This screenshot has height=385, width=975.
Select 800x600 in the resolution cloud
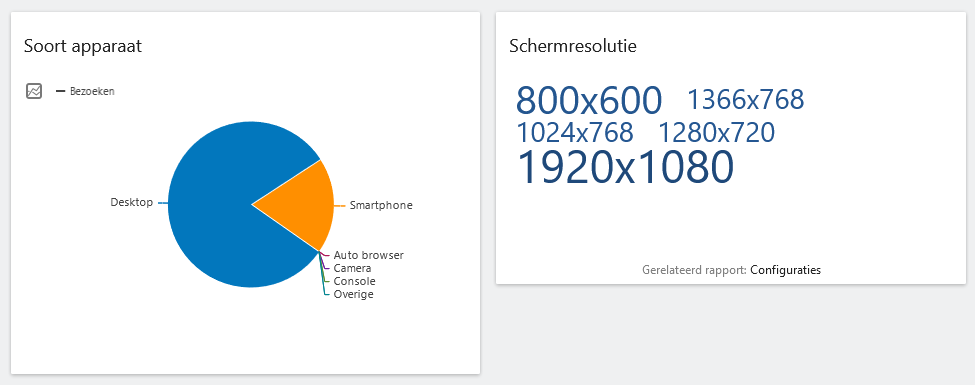click(x=589, y=100)
